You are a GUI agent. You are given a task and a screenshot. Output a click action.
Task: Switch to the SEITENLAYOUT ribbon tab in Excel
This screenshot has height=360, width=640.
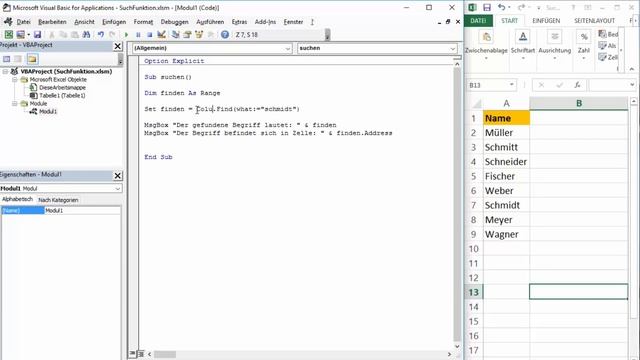click(594, 21)
